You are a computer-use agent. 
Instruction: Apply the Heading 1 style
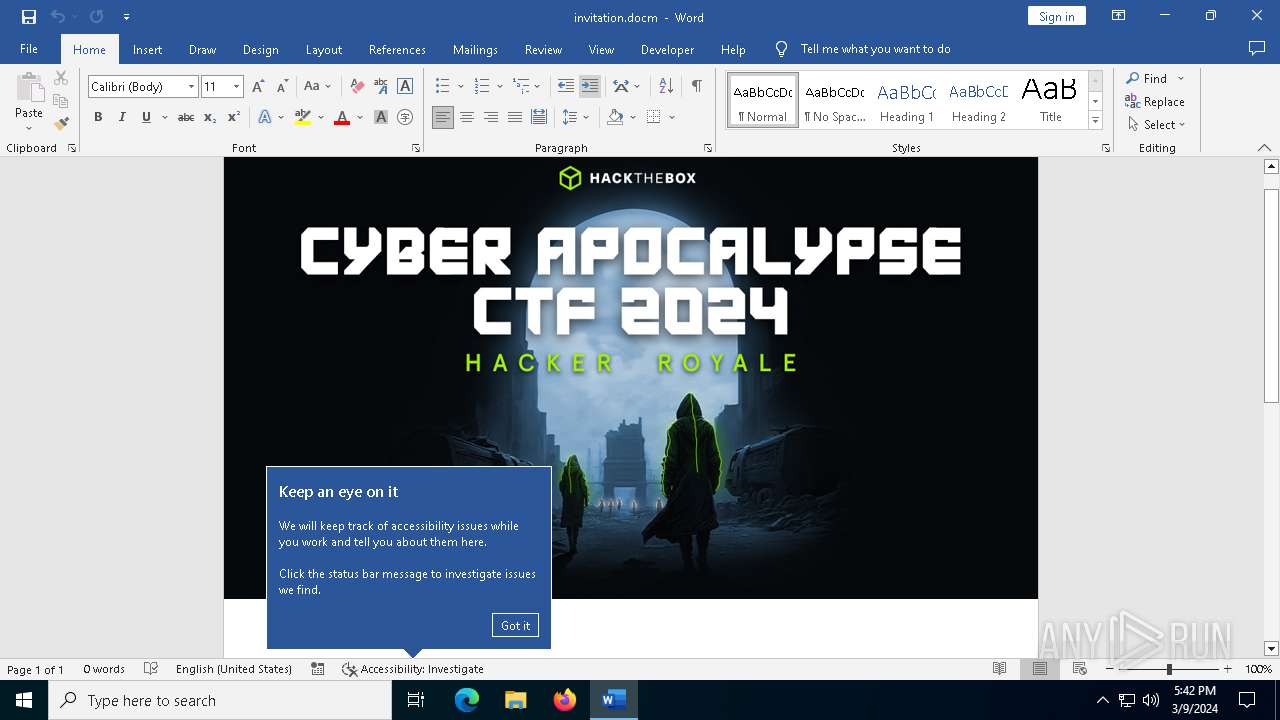coord(906,101)
